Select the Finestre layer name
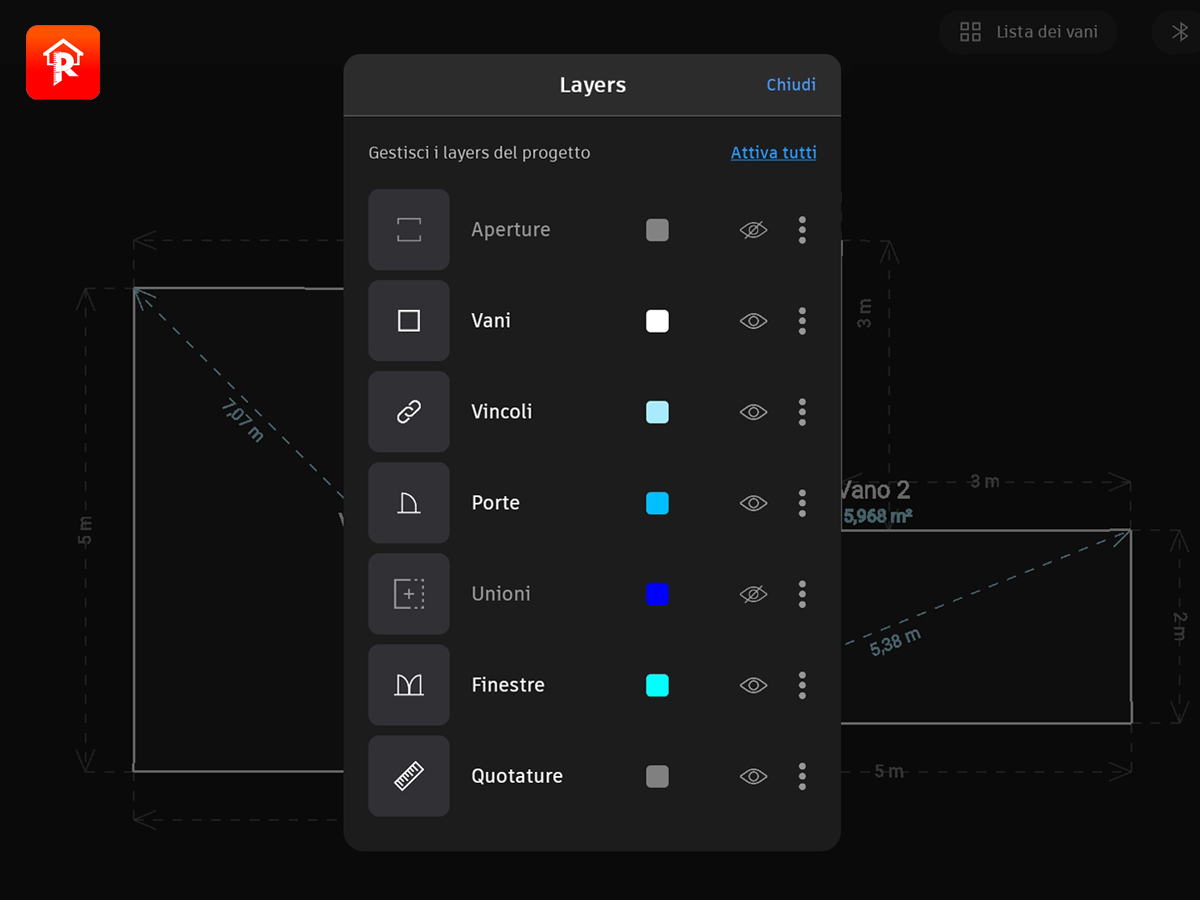Screen dimensions: 1200x900 tap(508, 685)
